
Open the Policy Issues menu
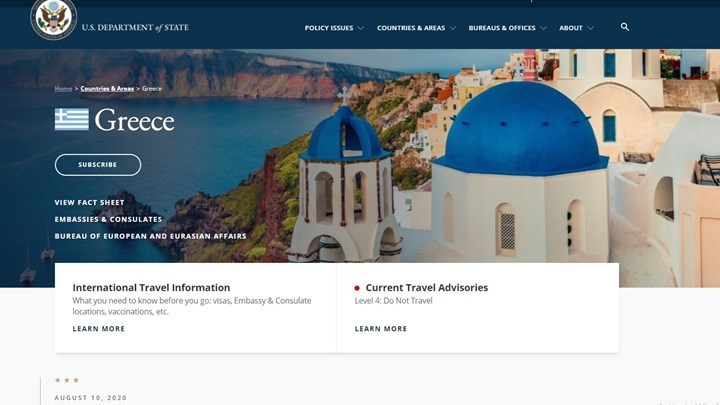(329, 28)
